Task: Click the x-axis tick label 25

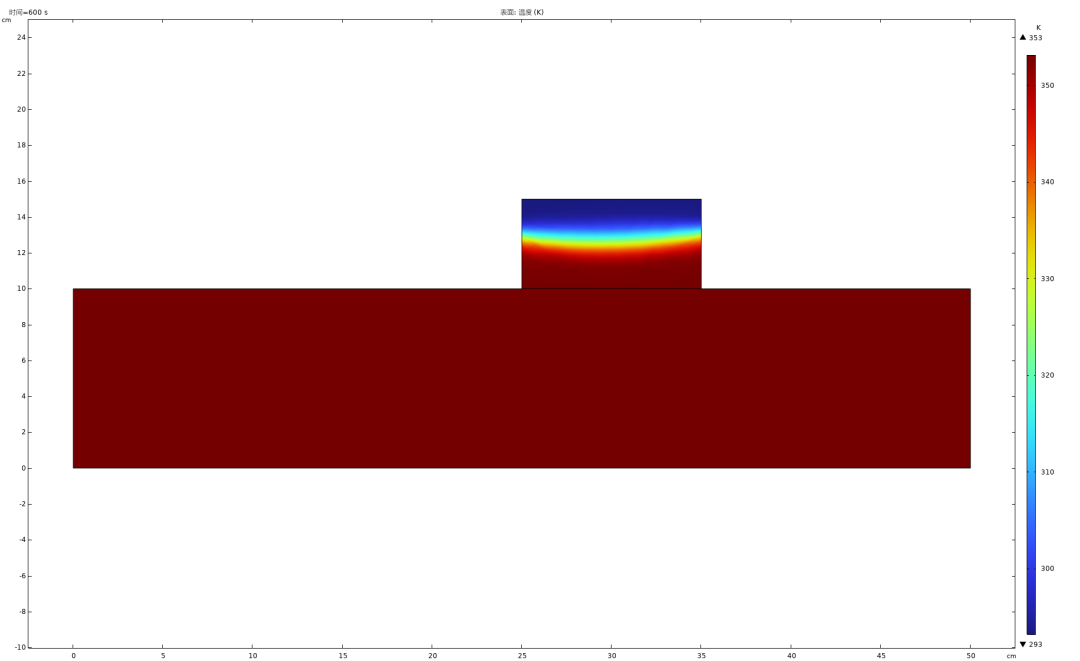Action: 522,655
